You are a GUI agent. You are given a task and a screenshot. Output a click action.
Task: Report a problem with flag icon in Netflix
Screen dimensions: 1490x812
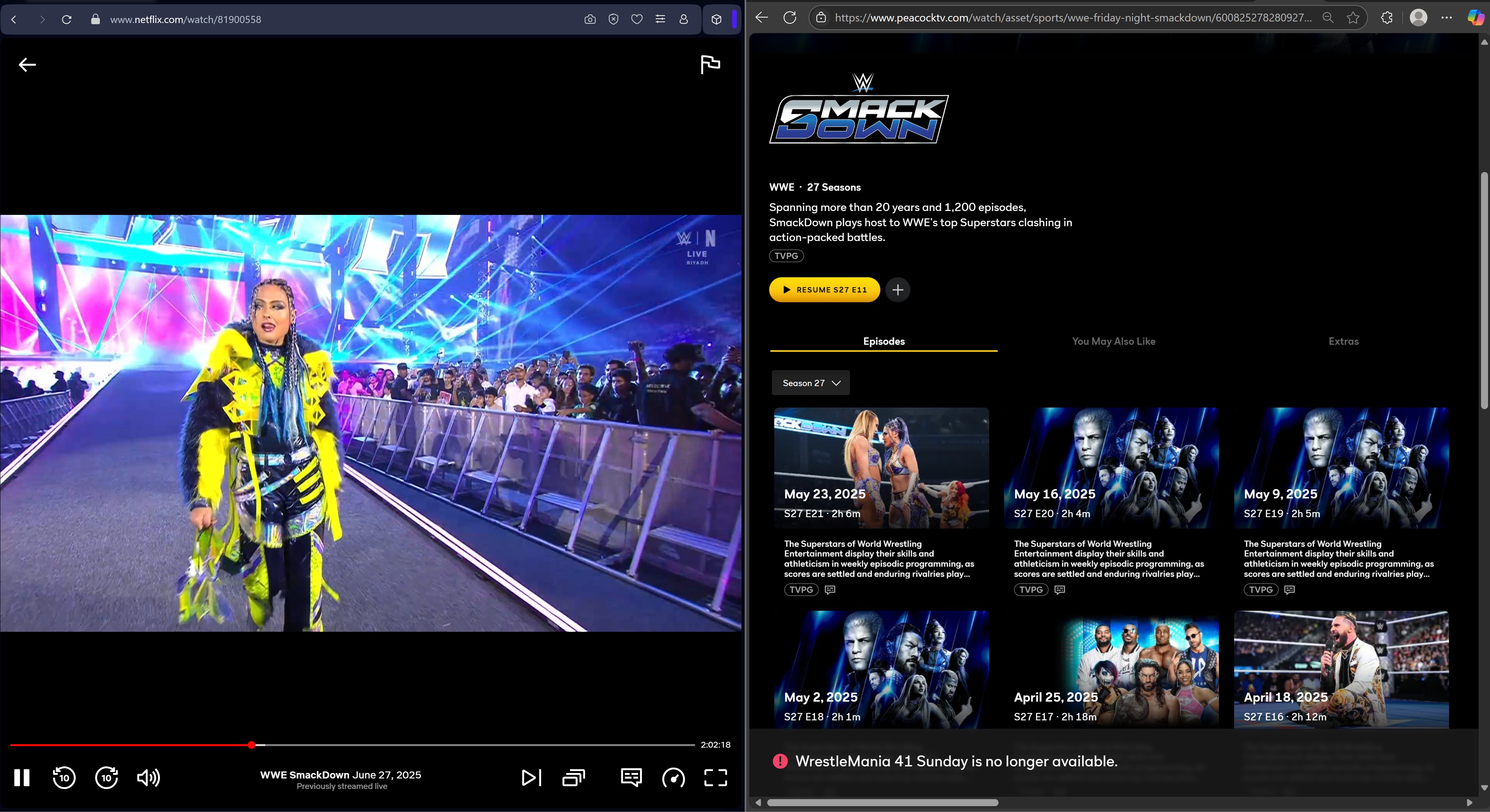click(710, 64)
